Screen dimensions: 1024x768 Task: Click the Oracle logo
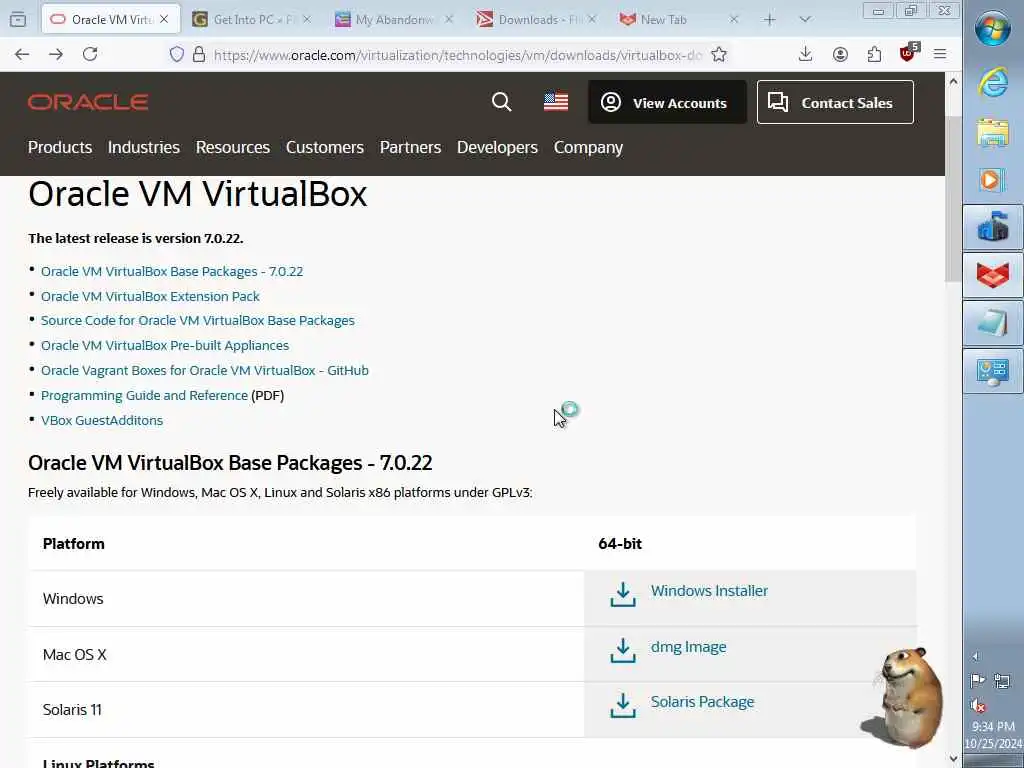(x=88, y=102)
